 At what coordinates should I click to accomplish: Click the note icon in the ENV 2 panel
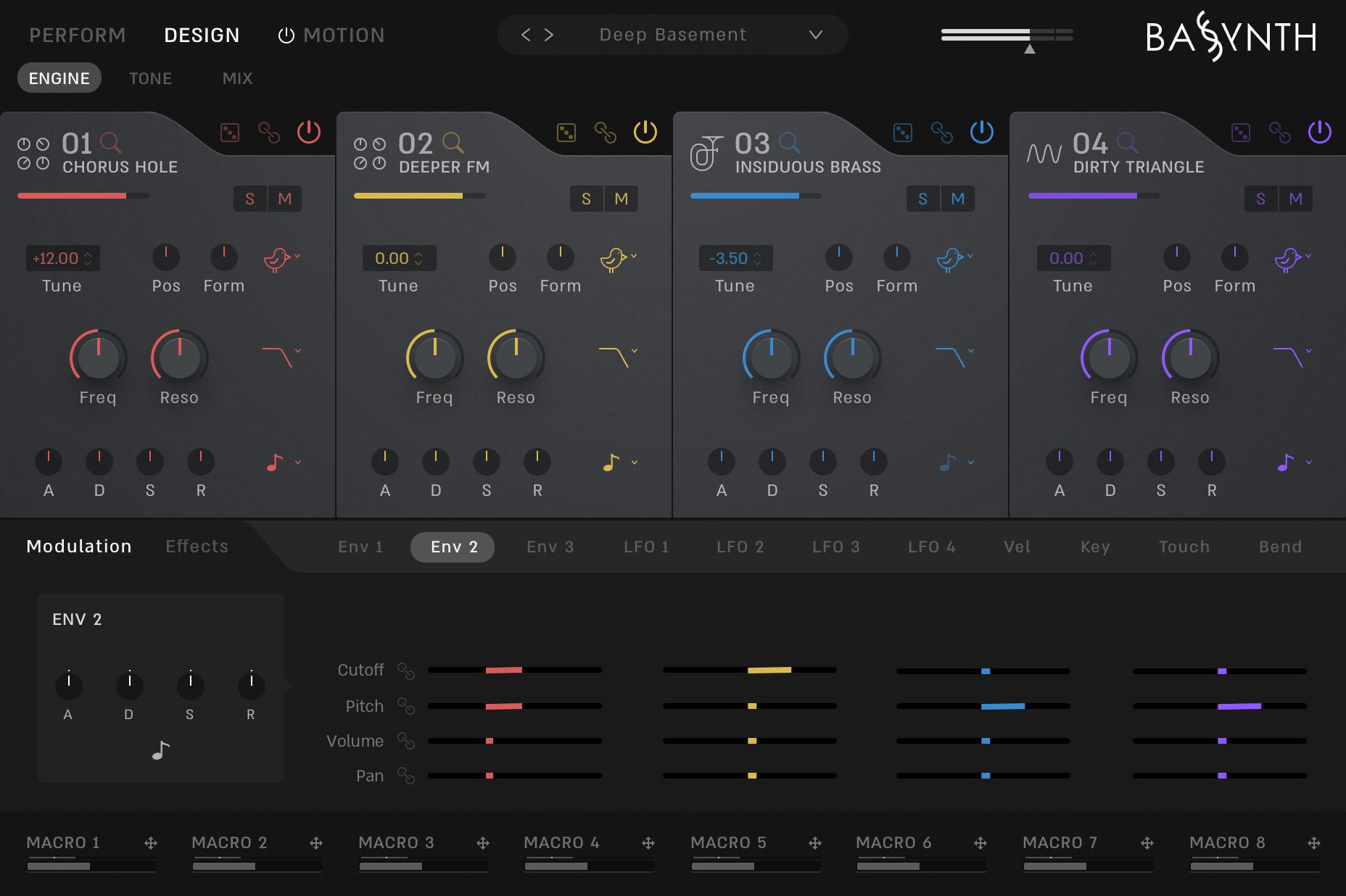[160, 750]
